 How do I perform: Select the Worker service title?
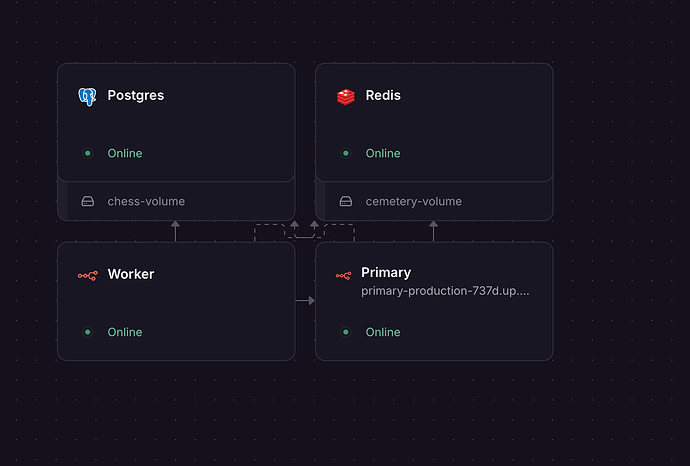[x=131, y=274]
